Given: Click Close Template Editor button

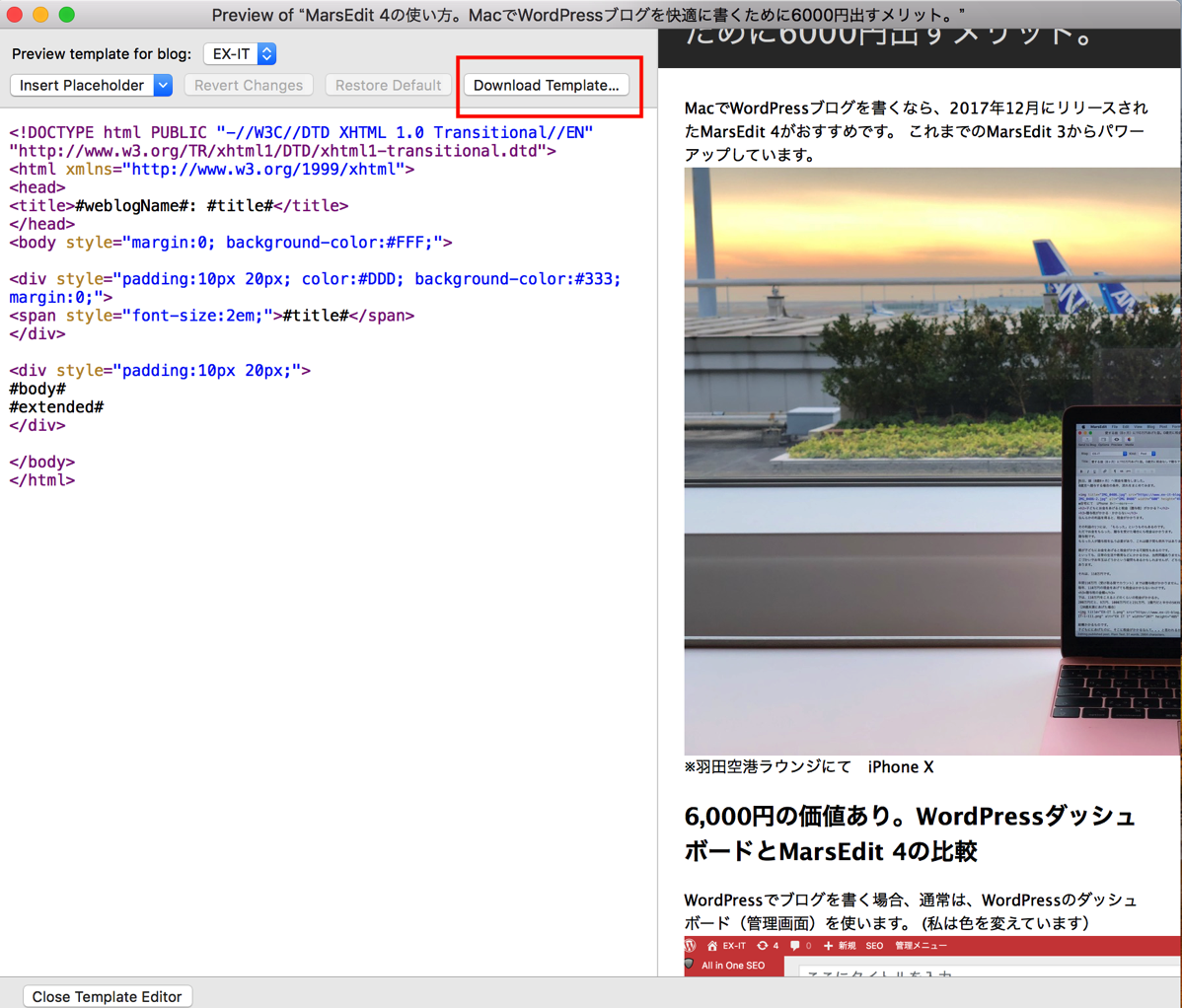Looking at the screenshot, I should 107,996.
